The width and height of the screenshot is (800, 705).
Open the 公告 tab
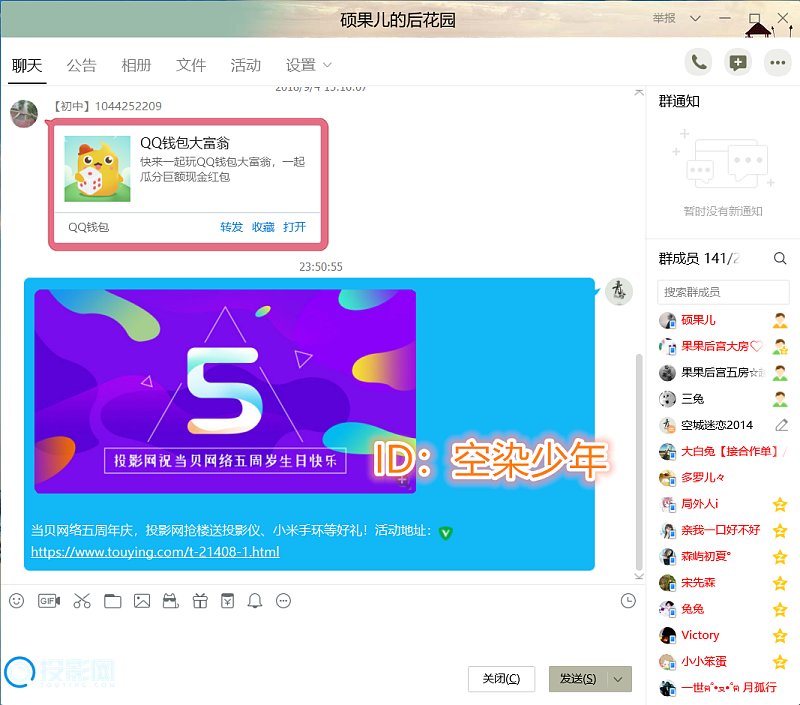(82, 65)
